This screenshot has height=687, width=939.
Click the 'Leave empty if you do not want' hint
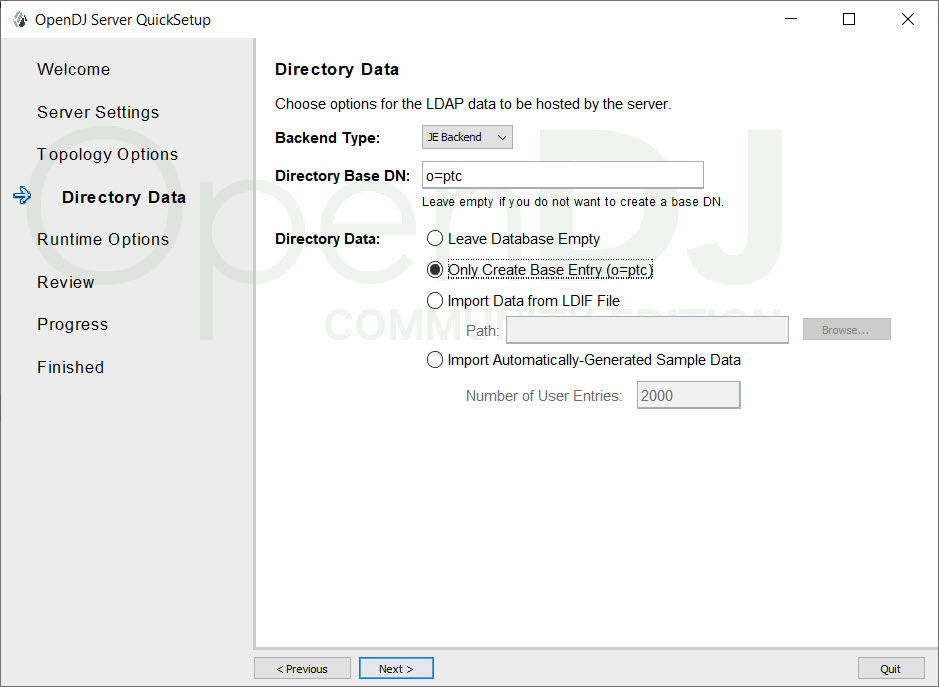click(x=573, y=202)
